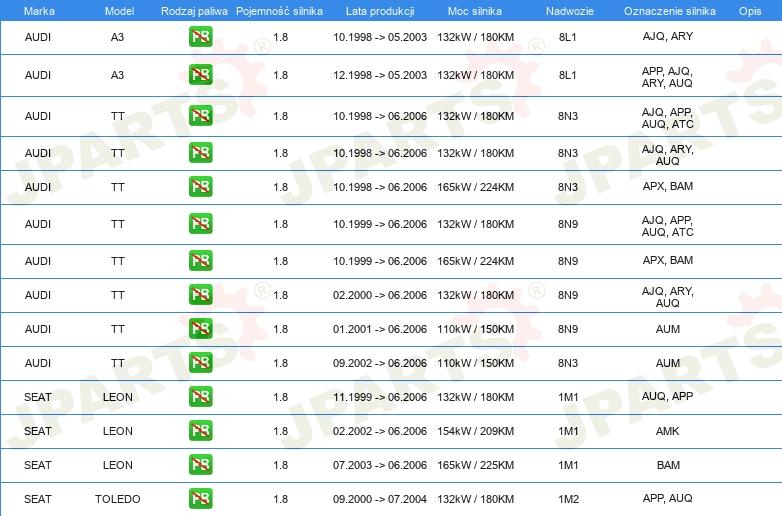Click fuel icon in SEAT LEON 11.1999 row

pos(200,397)
